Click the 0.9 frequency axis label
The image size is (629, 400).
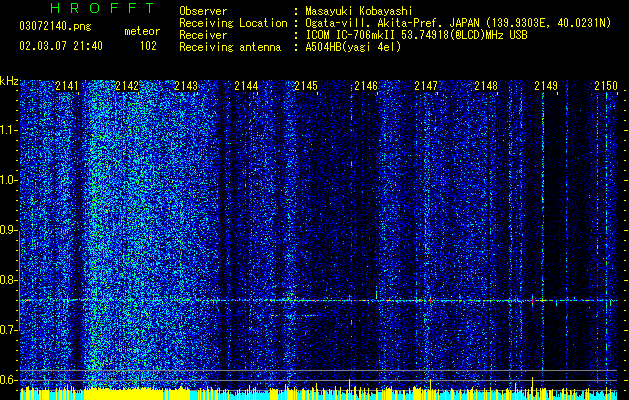(x=9, y=230)
